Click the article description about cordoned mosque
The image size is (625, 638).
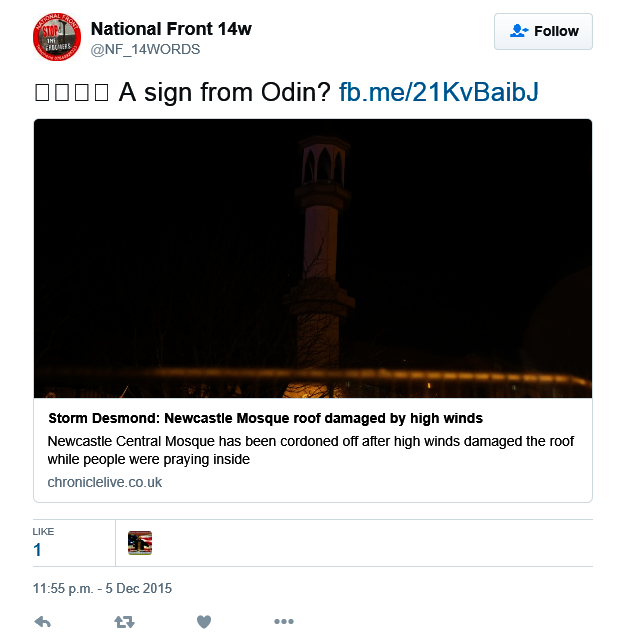pyautogui.click(x=310, y=450)
